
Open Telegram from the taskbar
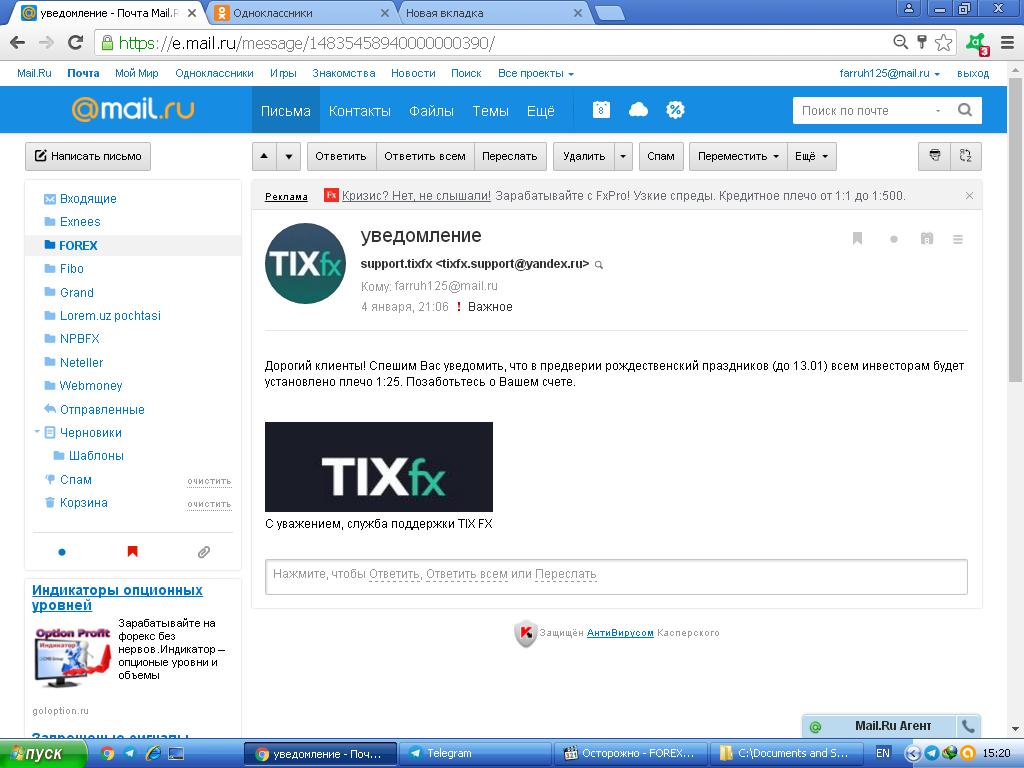coord(475,754)
